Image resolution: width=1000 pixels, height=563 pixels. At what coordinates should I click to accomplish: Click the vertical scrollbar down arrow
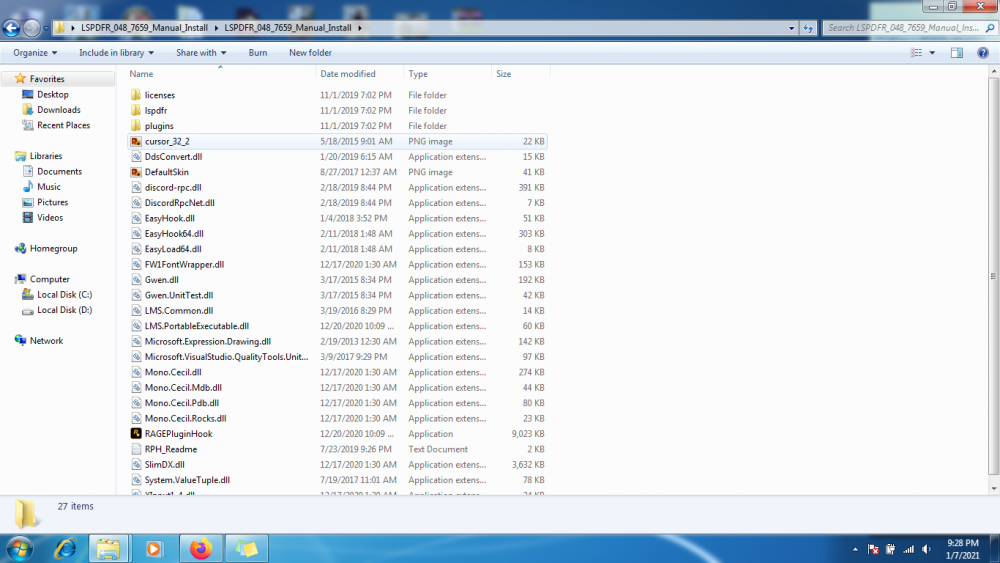pos(994,489)
